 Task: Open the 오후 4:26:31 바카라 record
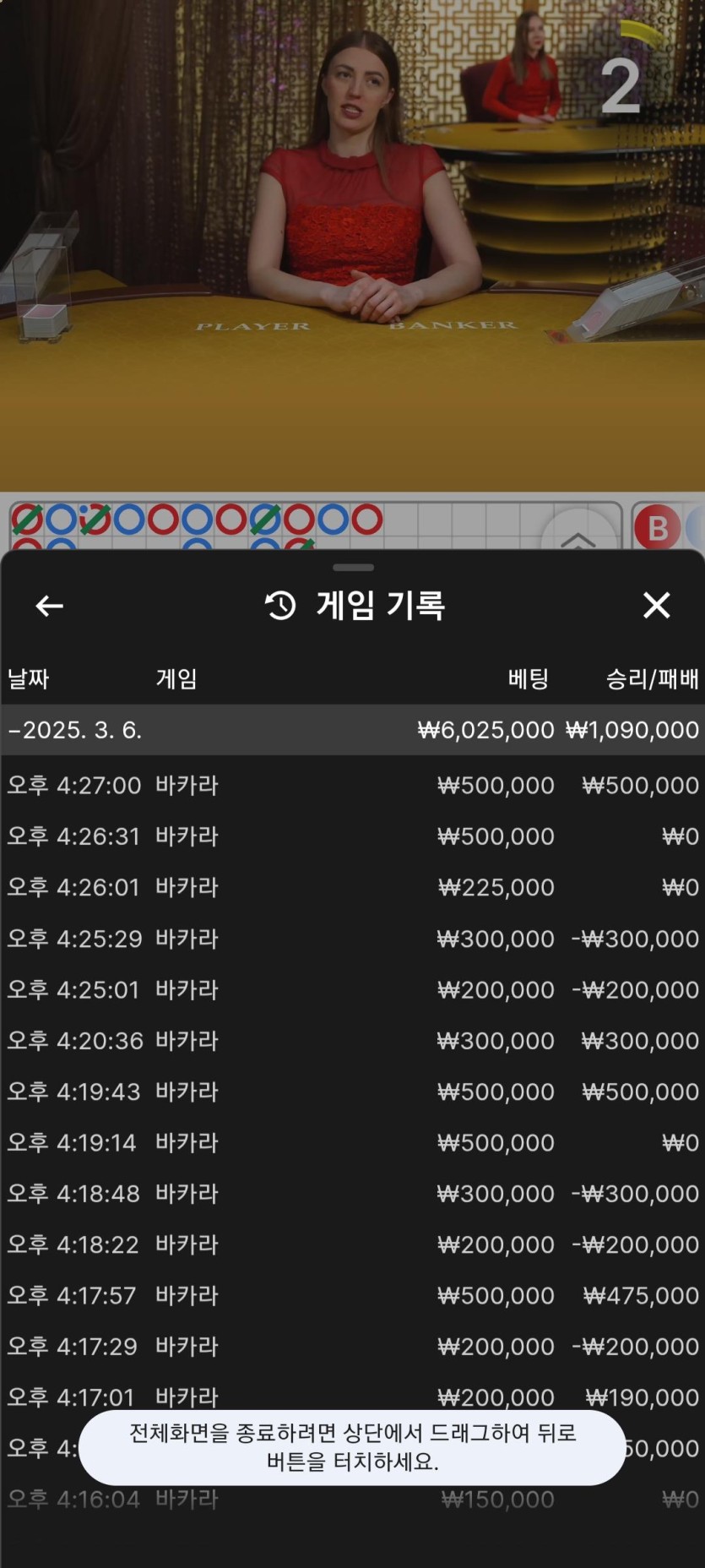tap(352, 836)
